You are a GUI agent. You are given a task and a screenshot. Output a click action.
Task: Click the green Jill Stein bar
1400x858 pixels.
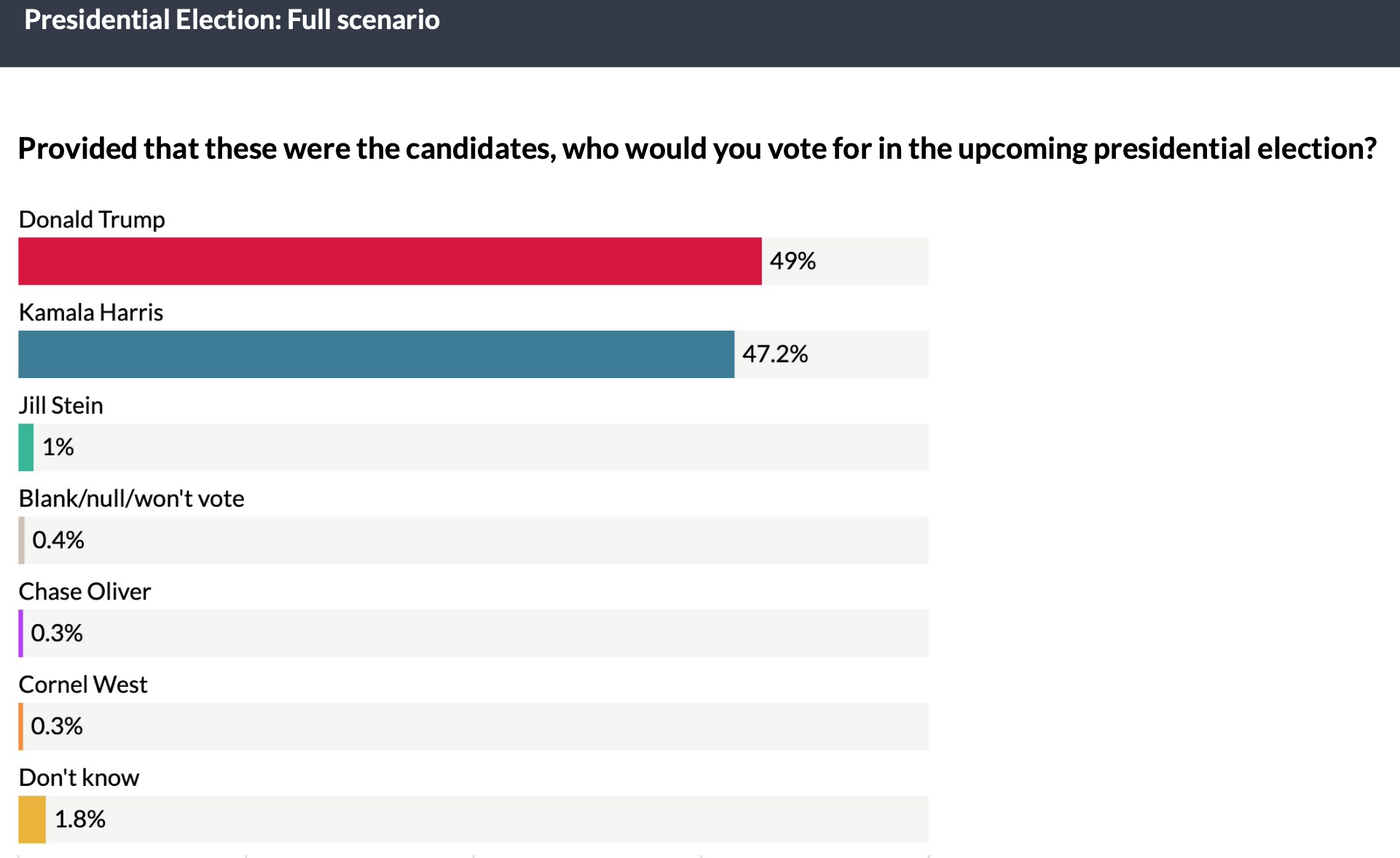point(26,447)
